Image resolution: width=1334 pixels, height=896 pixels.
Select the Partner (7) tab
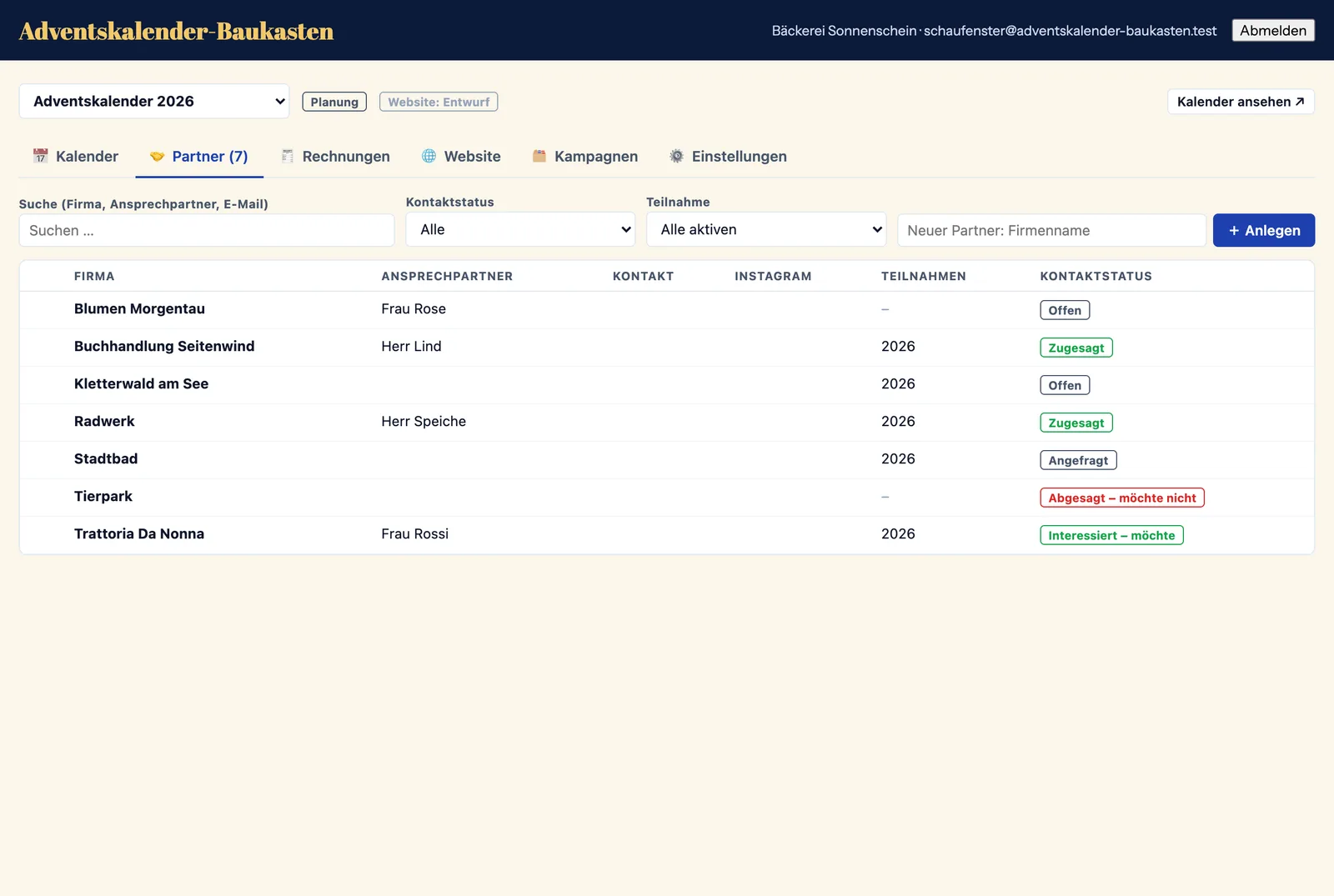click(199, 156)
